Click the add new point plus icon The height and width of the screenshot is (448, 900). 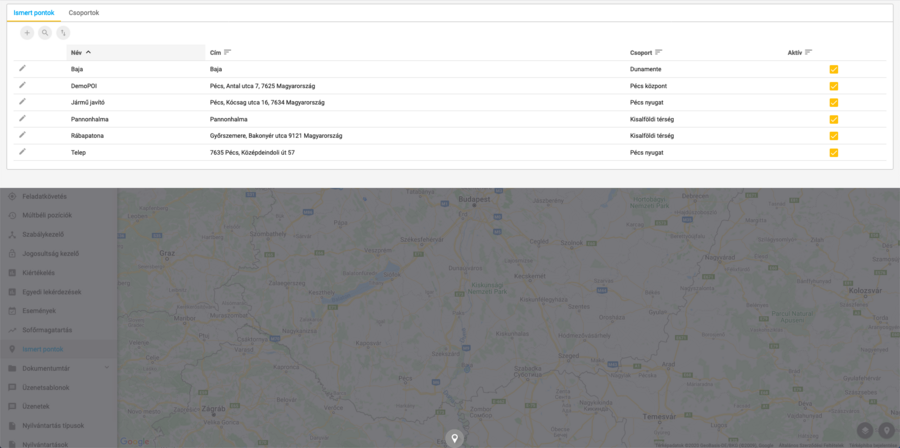point(27,33)
